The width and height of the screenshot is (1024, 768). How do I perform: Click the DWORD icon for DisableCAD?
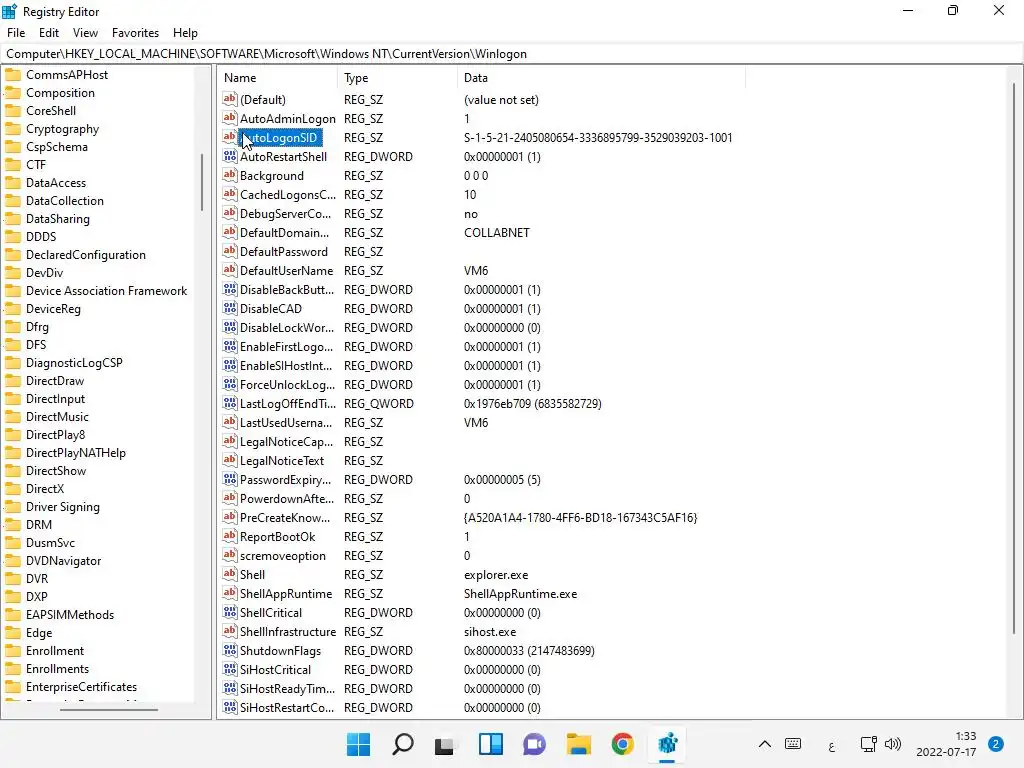(x=229, y=308)
